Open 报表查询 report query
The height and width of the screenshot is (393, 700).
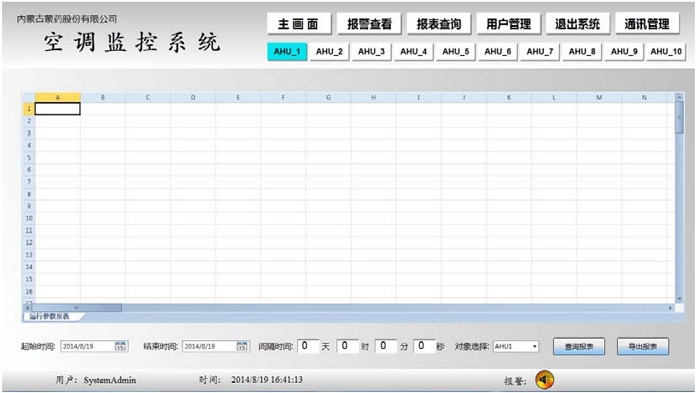[x=439, y=24]
